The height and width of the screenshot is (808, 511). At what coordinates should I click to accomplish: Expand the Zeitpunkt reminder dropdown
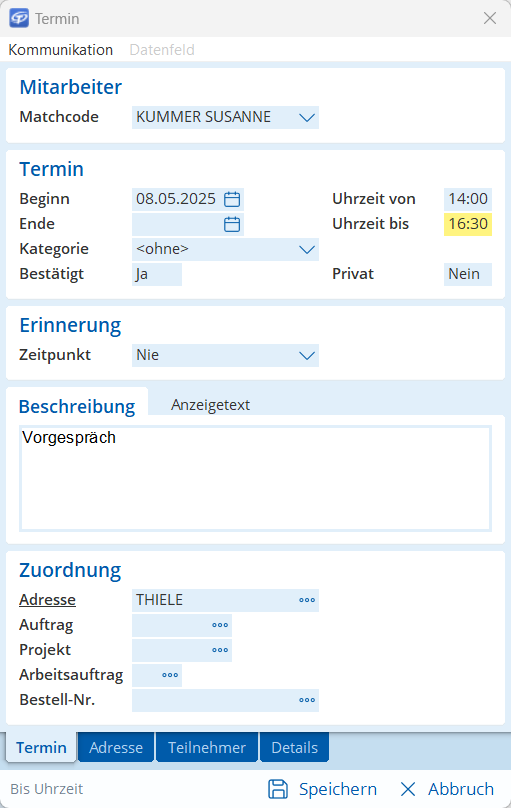307,356
